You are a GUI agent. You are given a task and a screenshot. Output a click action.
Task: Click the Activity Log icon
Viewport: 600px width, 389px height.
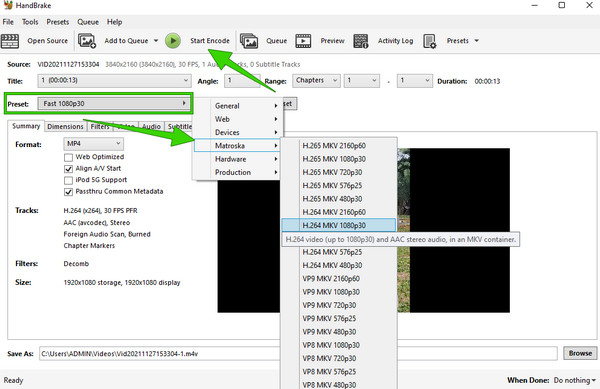click(x=361, y=41)
